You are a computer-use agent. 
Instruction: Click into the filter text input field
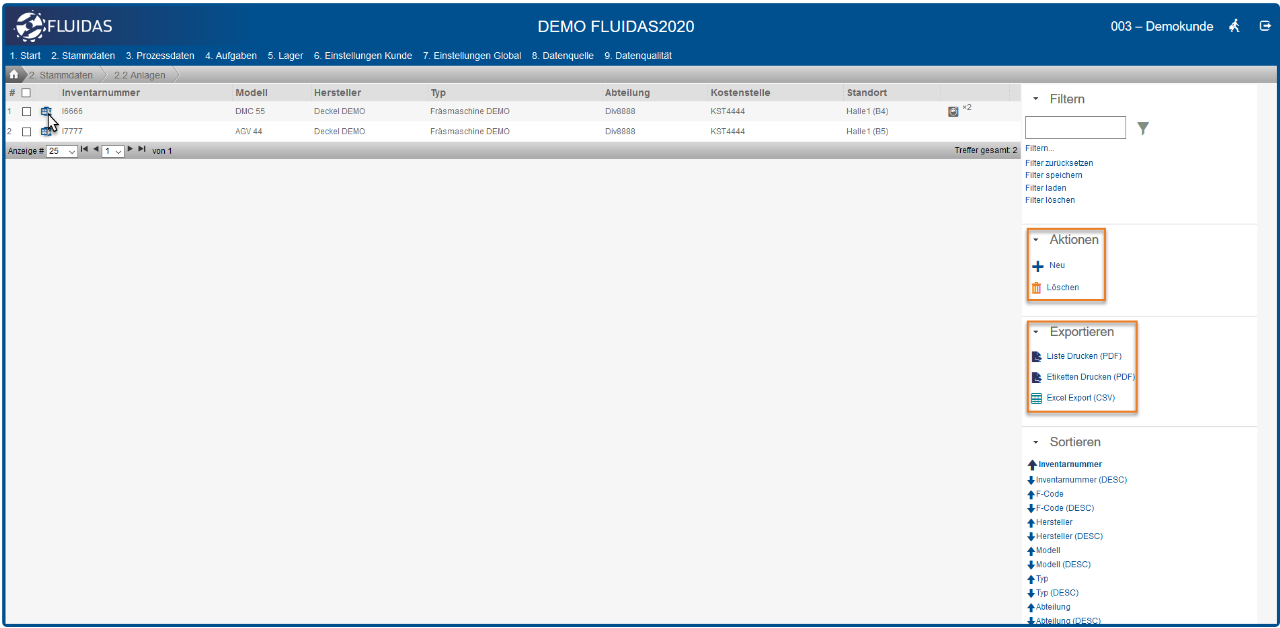[1075, 128]
